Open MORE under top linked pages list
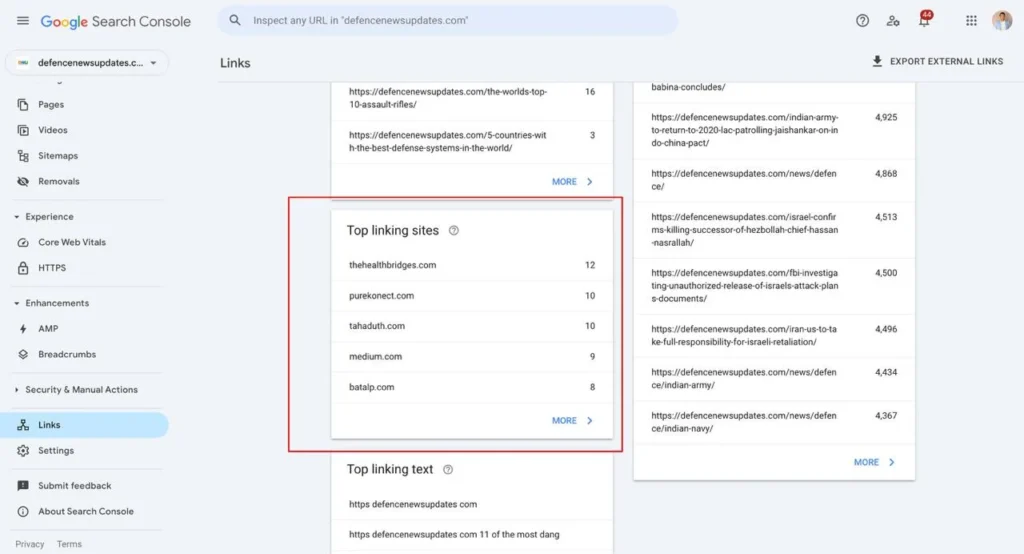The image size is (1024, 554). point(572,182)
